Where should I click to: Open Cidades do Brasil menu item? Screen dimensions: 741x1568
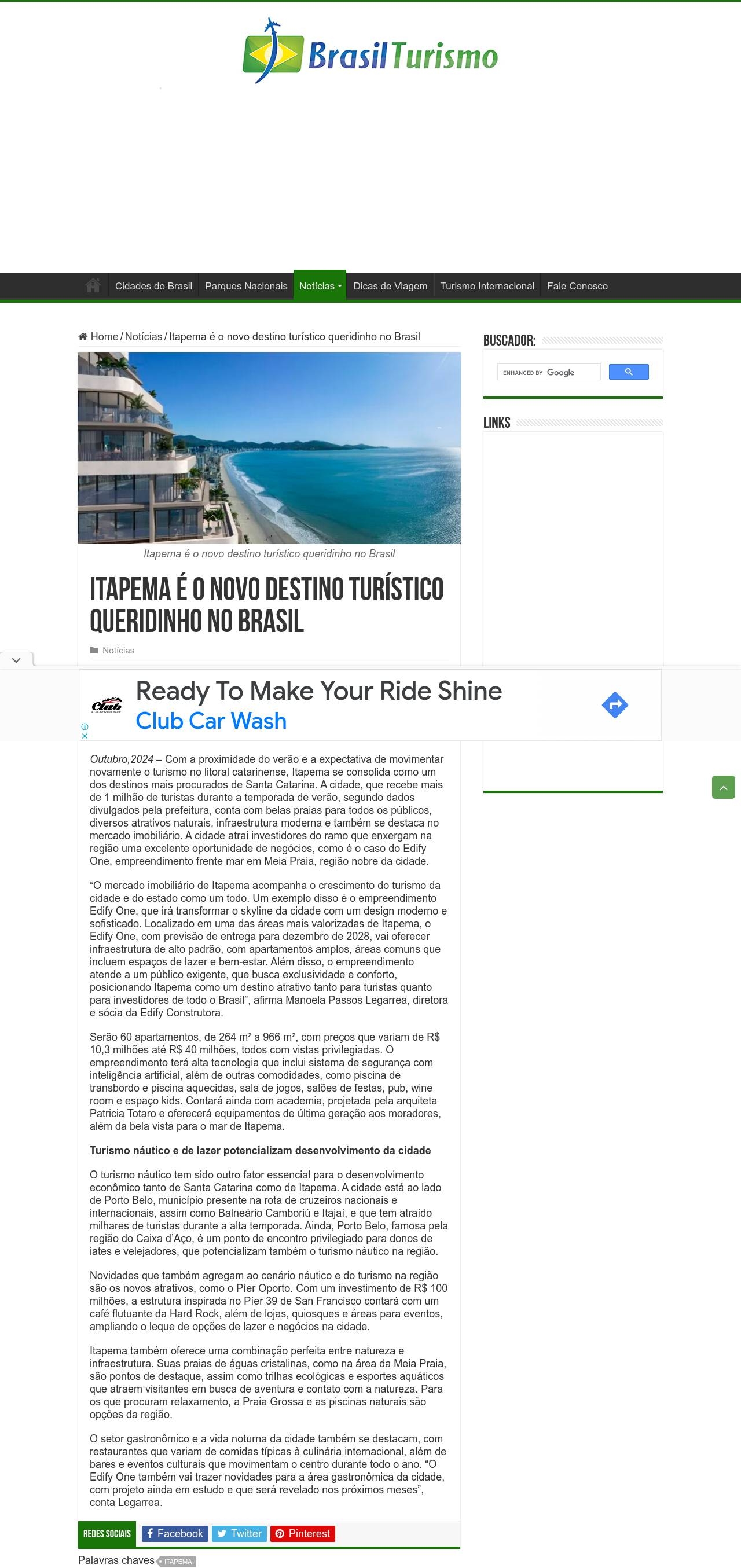(153, 286)
